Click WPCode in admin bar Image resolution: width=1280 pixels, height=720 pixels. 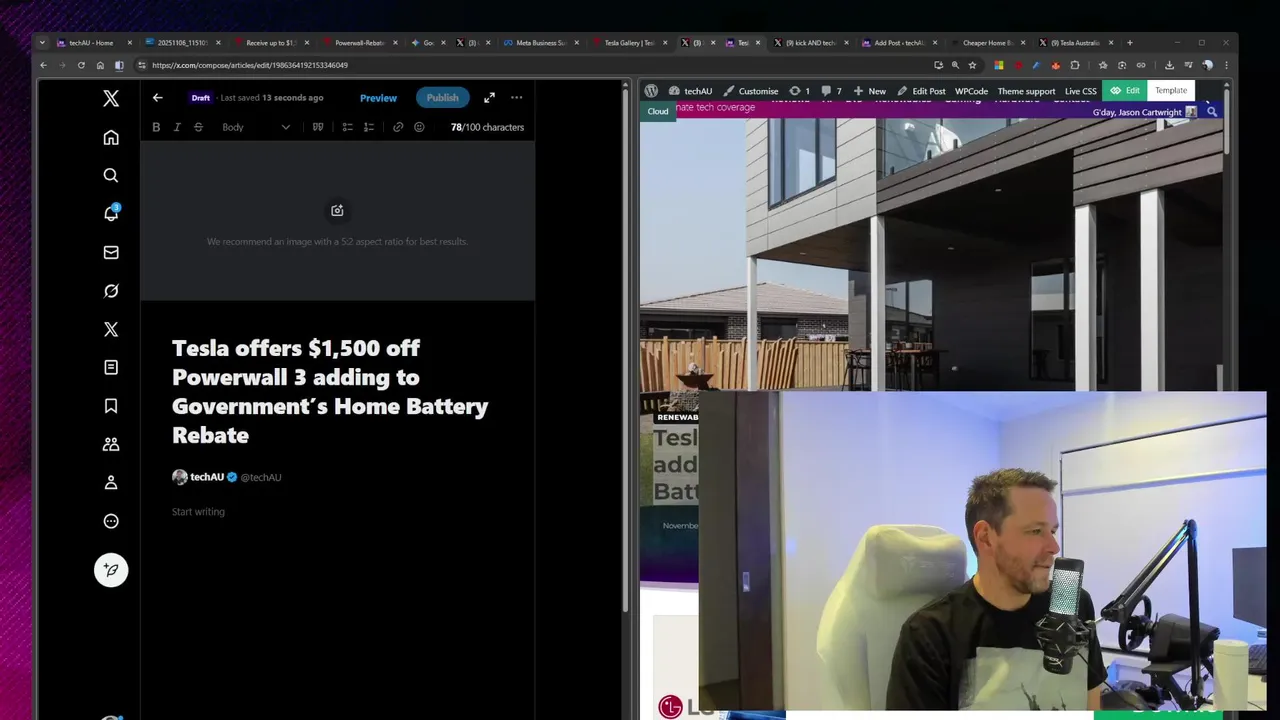[971, 91]
